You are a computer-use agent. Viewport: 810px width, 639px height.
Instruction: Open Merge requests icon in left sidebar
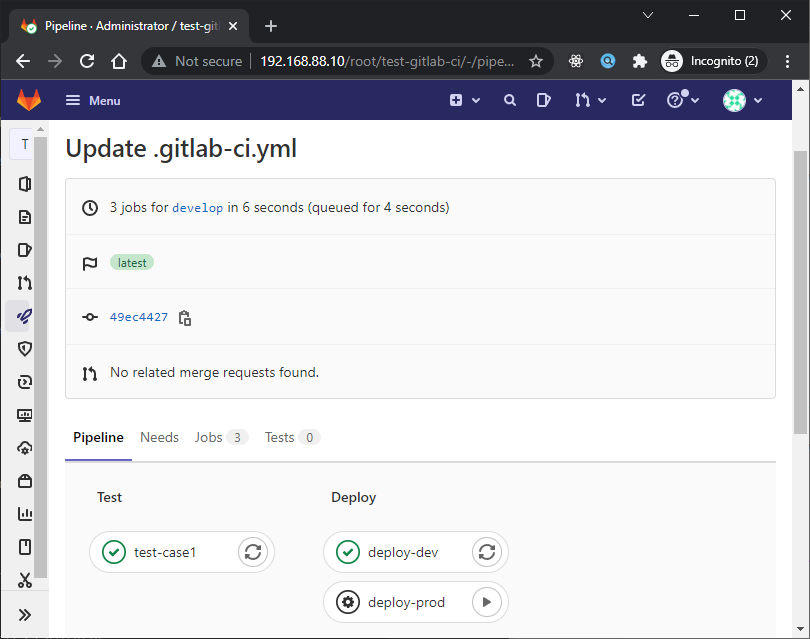click(24, 283)
